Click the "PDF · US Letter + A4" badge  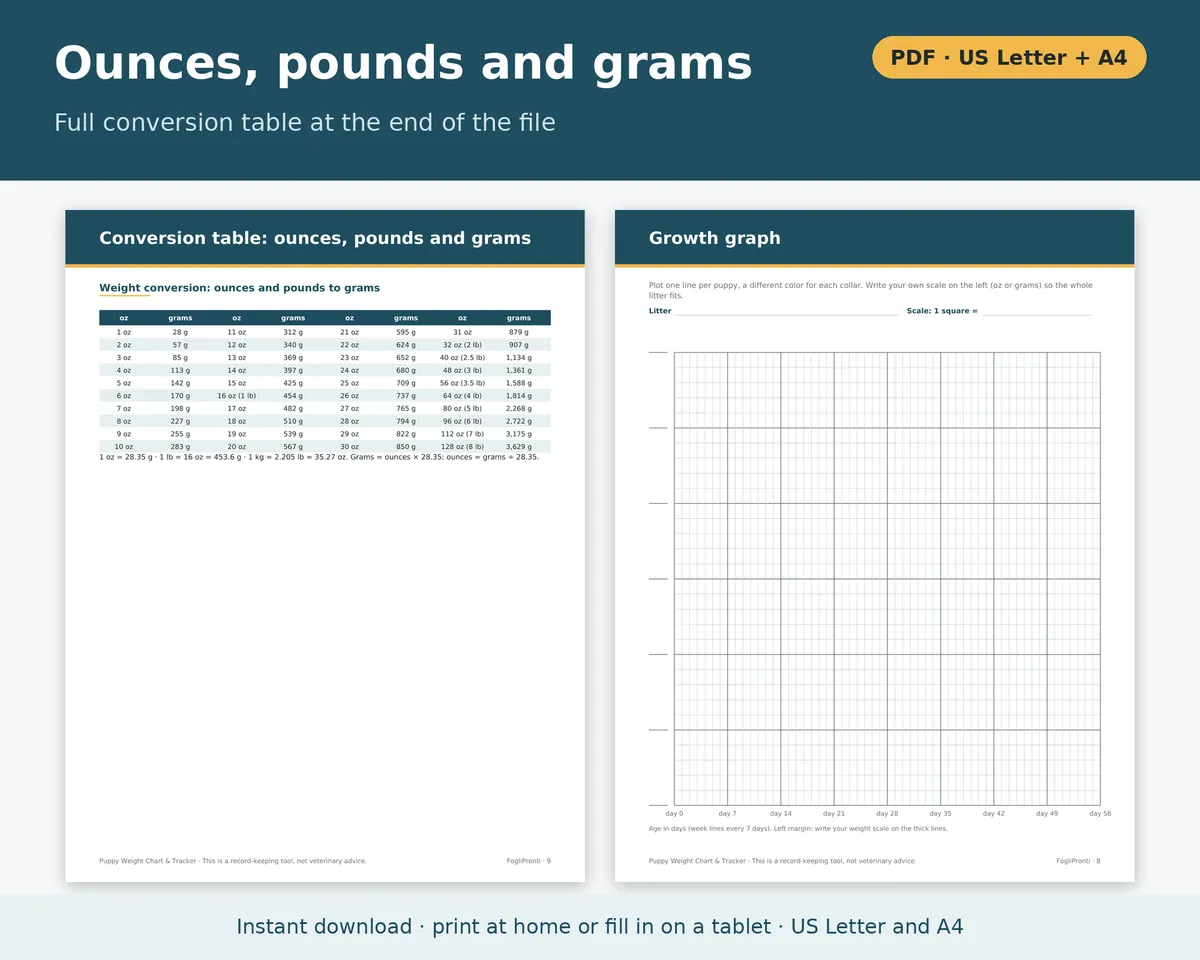1009,57
